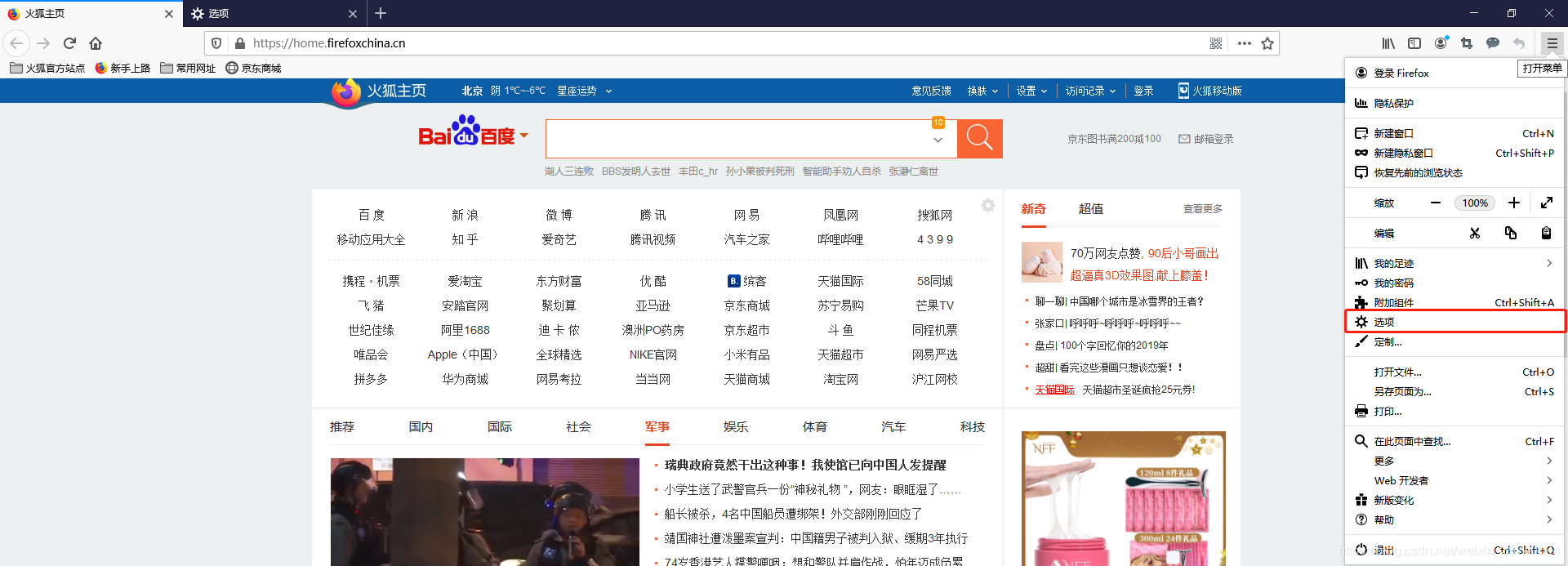The height and width of the screenshot is (566, 1568).
Task: Open page actions three-dot menu
Action: 1244,43
